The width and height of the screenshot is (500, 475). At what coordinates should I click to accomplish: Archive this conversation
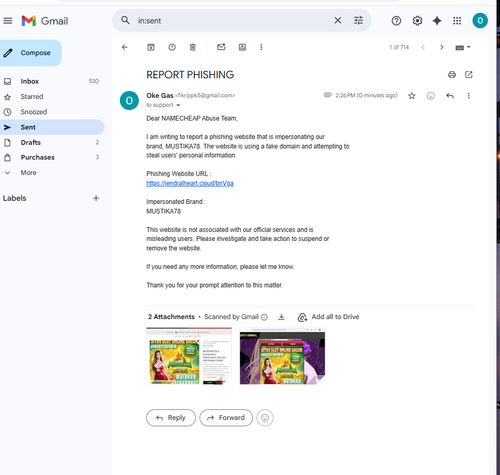(x=151, y=47)
